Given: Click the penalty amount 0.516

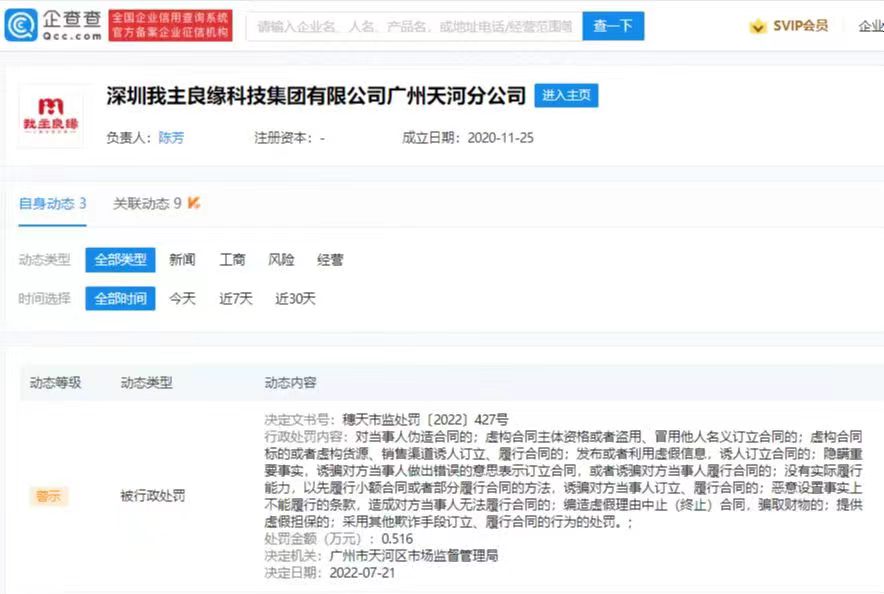Looking at the screenshot, I should pyautogui.click(x=397, y=539).
